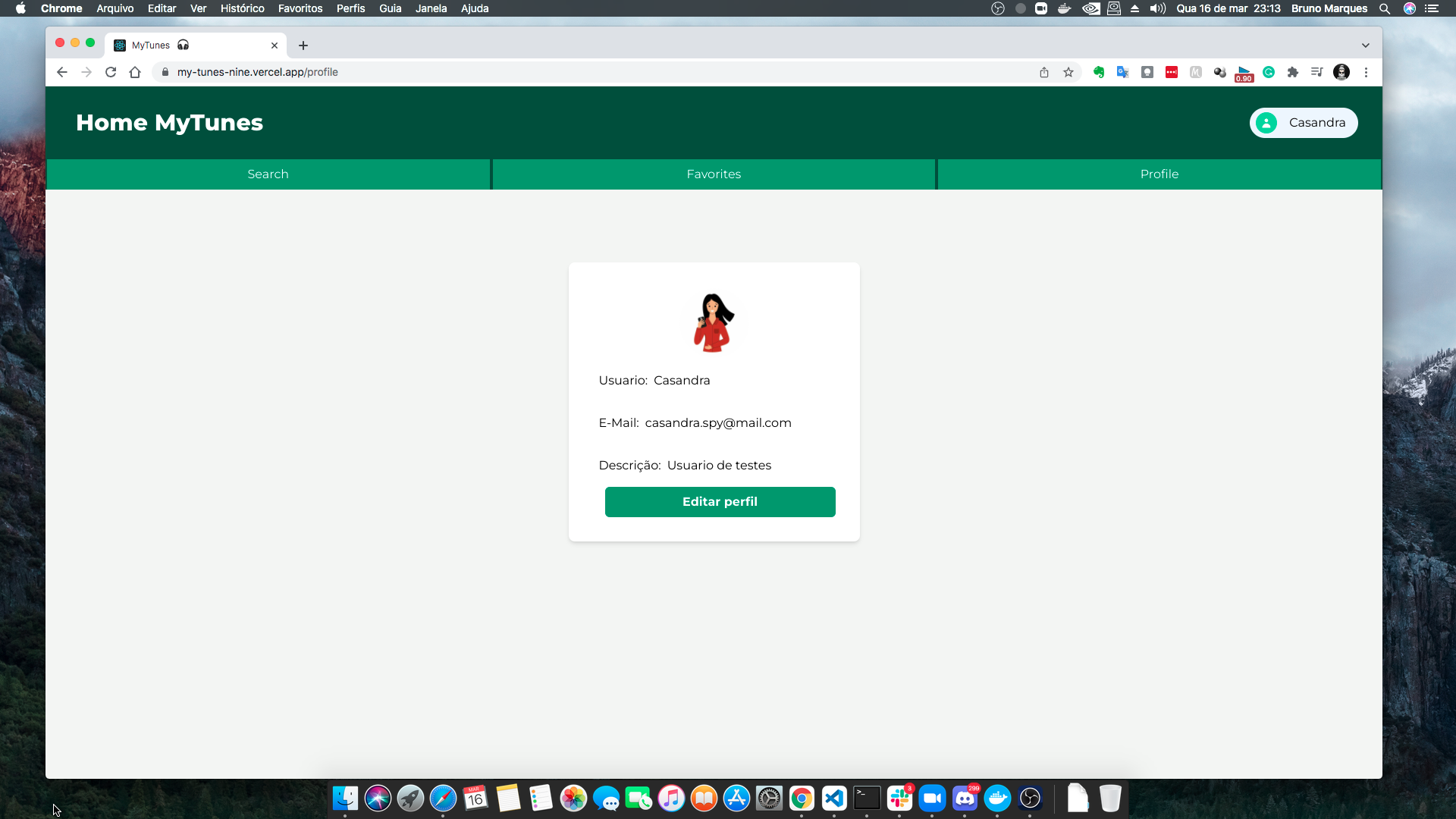Image resolution: width=1456 pixels, height=819 pixels.
Task: Open the Chrome extensions puzzle icon
Action: coord(1293,72)
